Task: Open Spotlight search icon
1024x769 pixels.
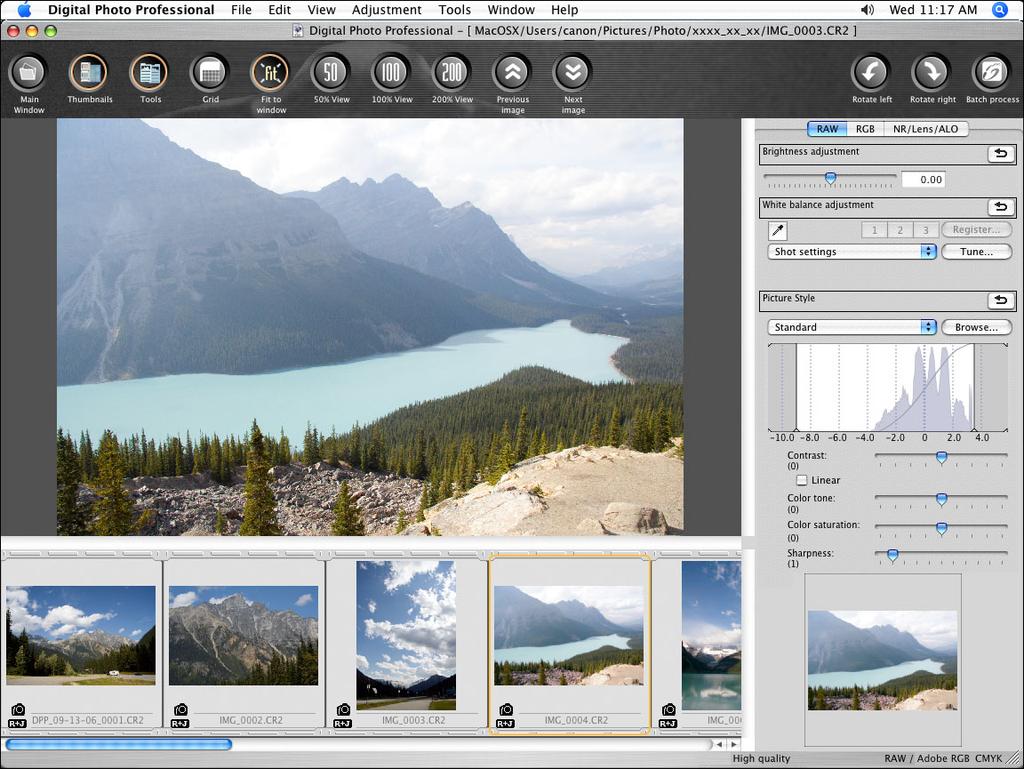Action: pyautogui.click(x=1000, y=10)
